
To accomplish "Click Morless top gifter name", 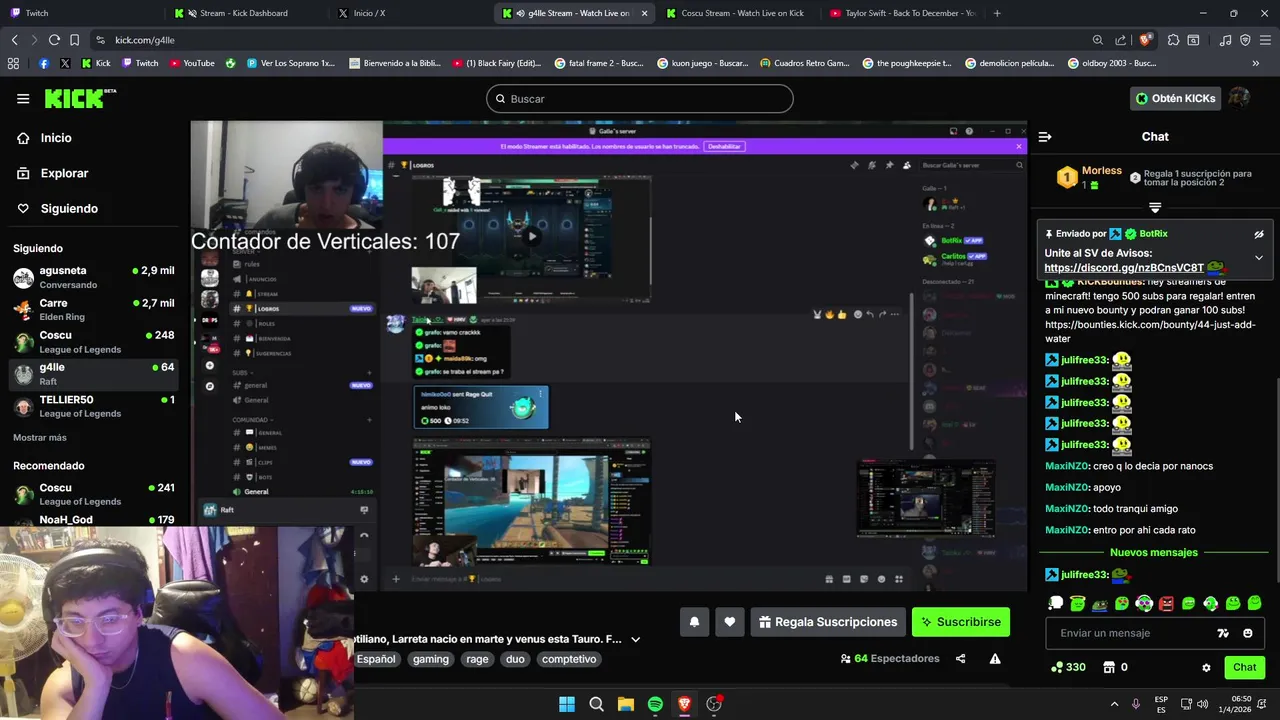I will [1102, 171].
